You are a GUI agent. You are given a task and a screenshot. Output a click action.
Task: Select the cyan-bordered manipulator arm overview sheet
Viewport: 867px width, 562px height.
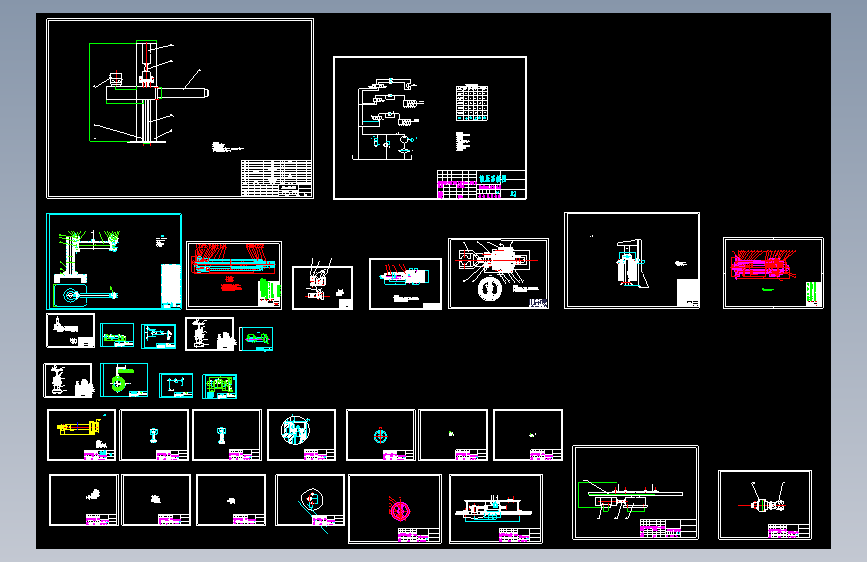click(x=114, y=261)
